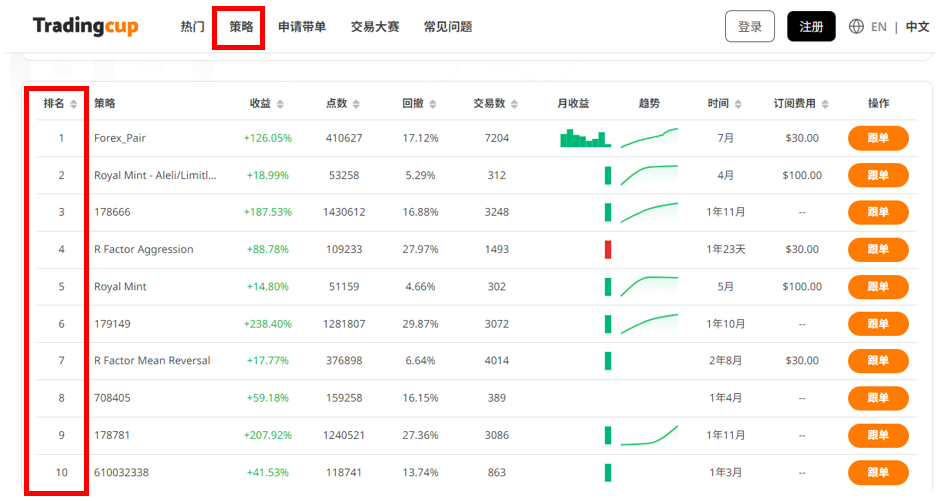Open the 策略 strategy tab
936x501 pixels.
point(241,27)
